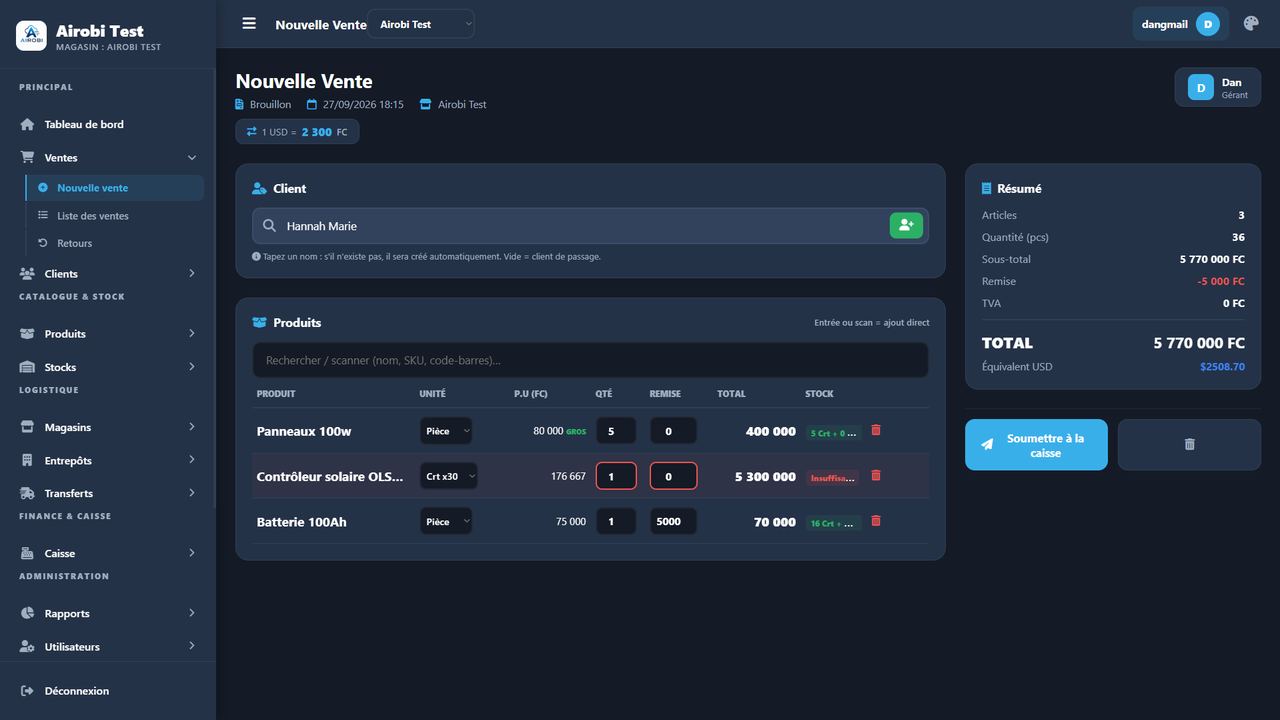
Task: Open the Dan Gérant profile badge
Action: coord(1217,87)
